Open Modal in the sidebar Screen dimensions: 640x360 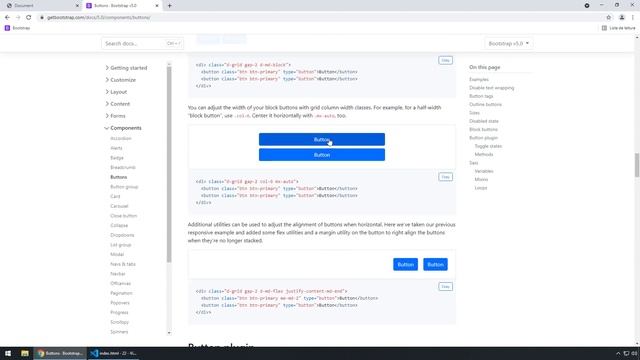click(x=117, y=254)
